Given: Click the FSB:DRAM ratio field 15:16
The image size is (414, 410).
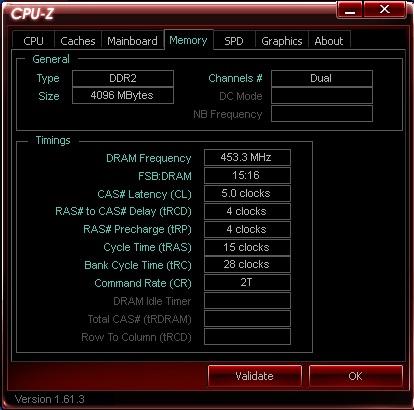Looking at the screenshot, I should [247, 175].
